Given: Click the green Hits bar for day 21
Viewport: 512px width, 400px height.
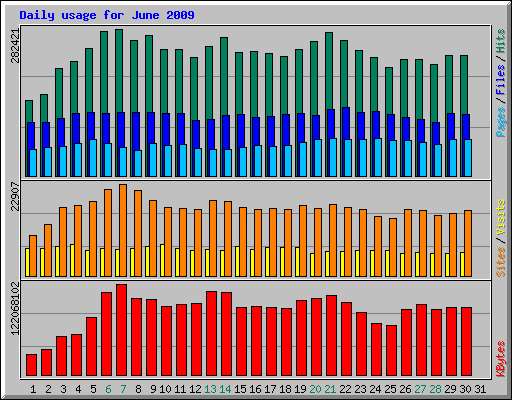Looking at the screenshot, I should (x=329, y=70).
